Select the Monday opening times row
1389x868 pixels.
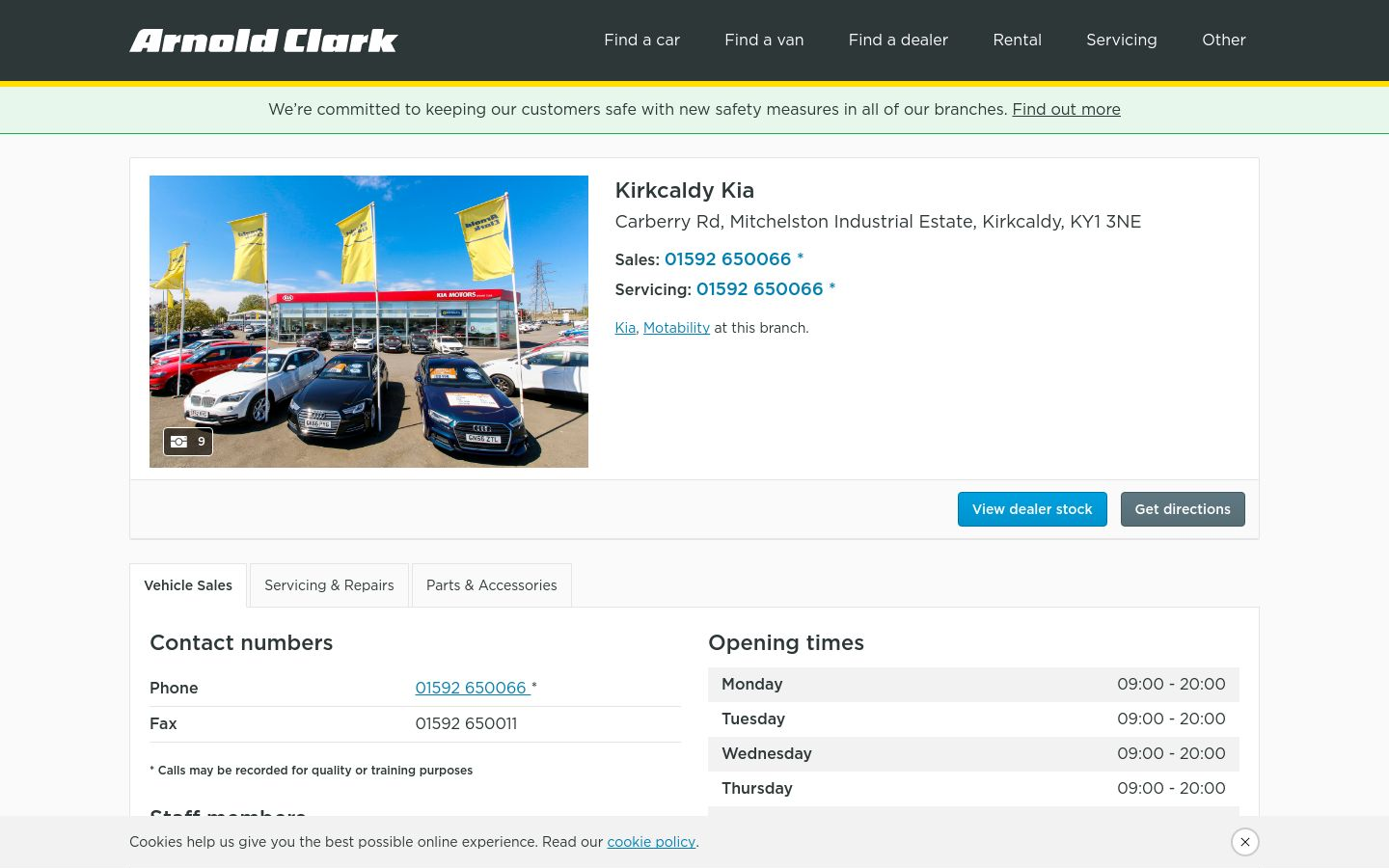(x=973, y=685)
